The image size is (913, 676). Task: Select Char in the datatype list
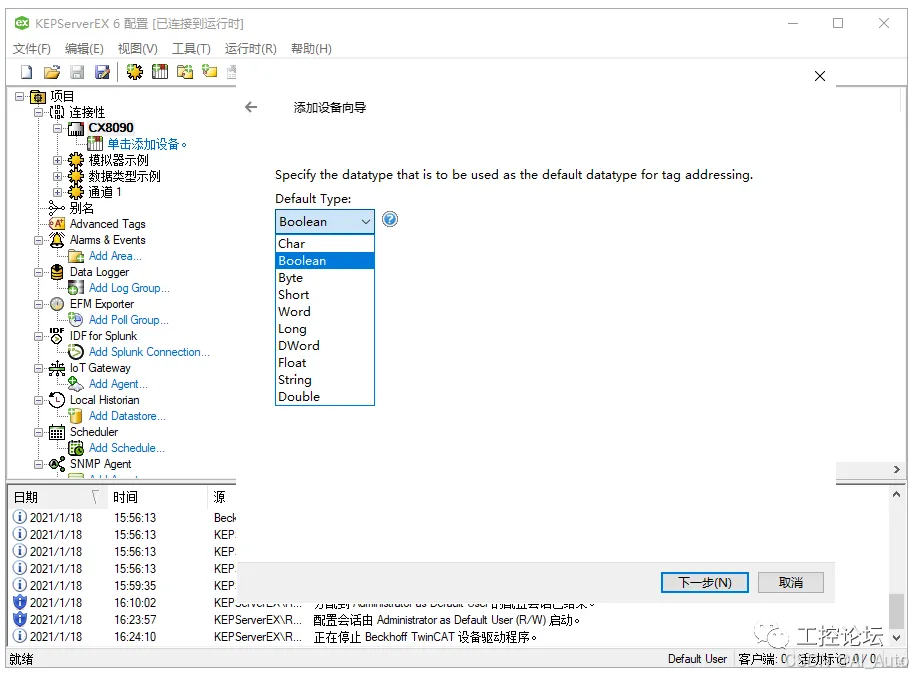pyautogui.click(x=325, y=243)
